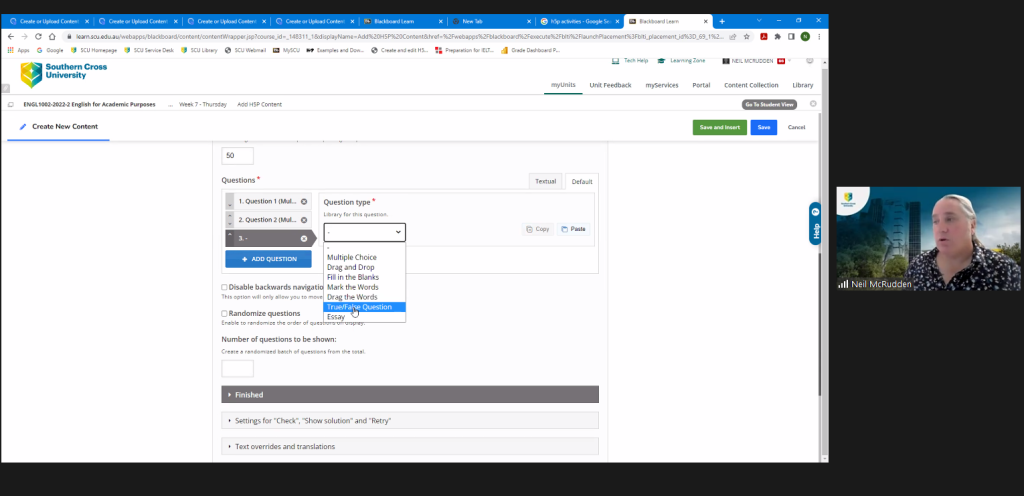This screenshot has height=496, width=1024.
Task: Tick the Randomize questions checkbox
Action: tap(224, 314)
